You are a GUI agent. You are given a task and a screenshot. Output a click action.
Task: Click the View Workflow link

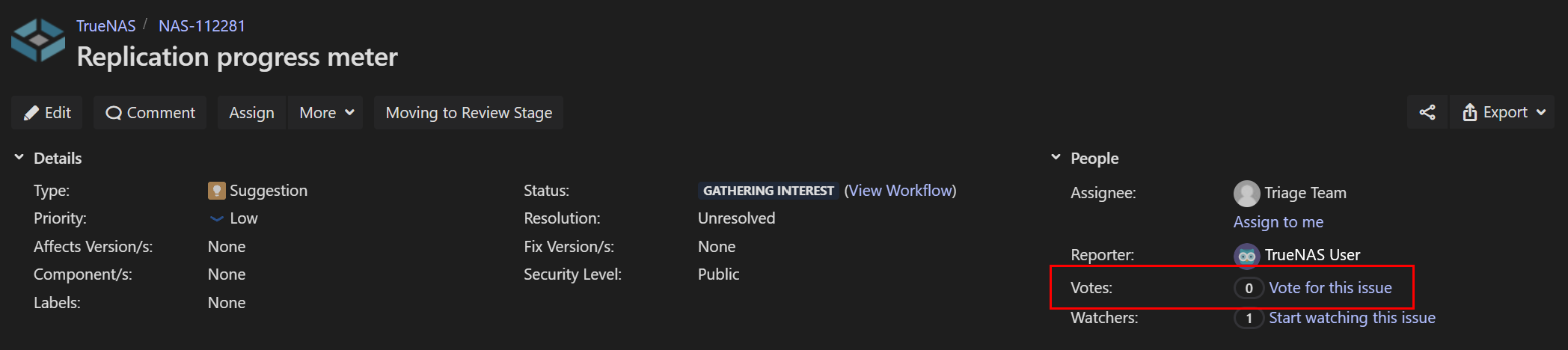[x=901, y=191]
